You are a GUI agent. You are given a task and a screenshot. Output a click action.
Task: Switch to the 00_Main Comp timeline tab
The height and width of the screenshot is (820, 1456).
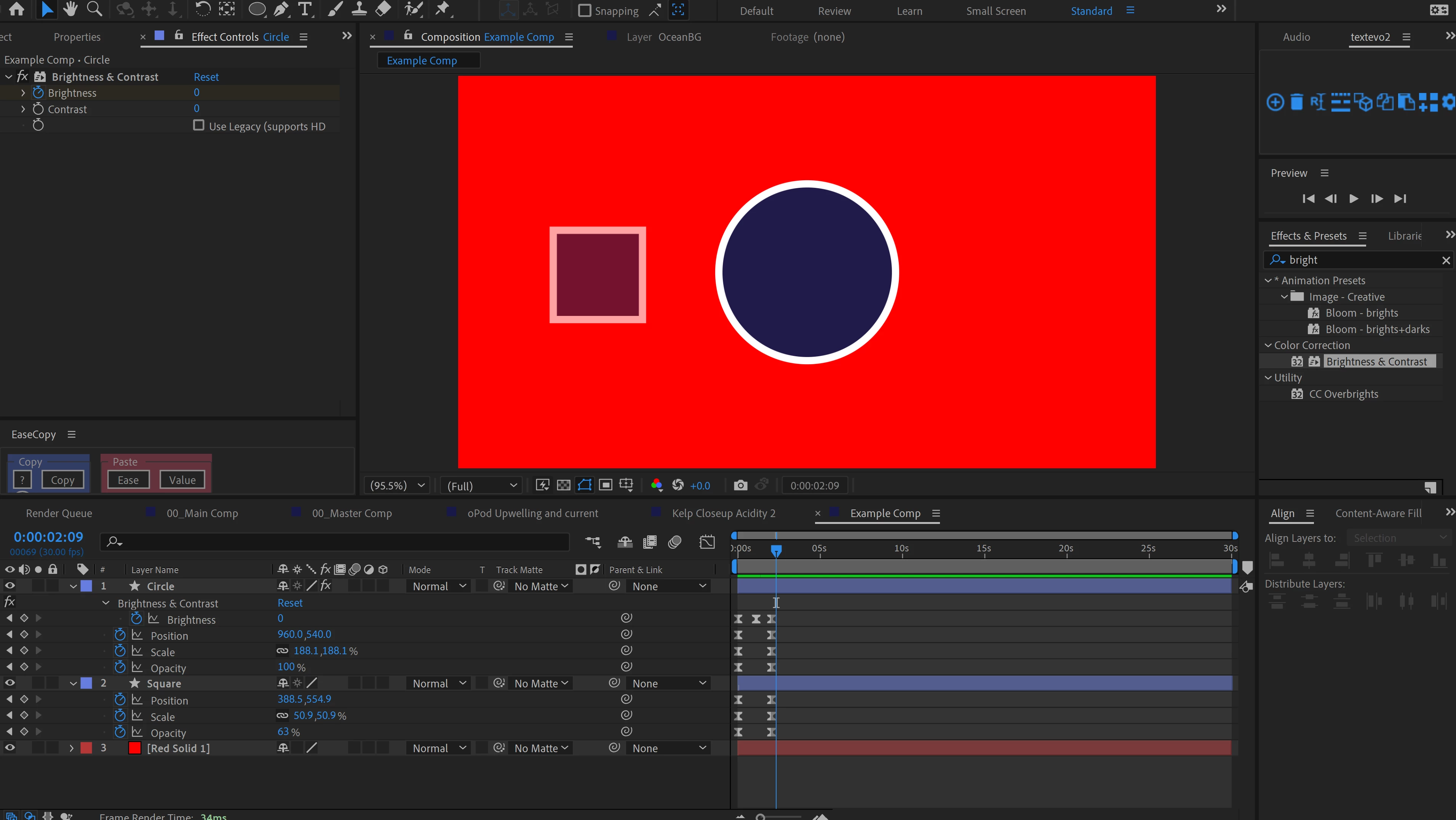[x=202, y=514]
